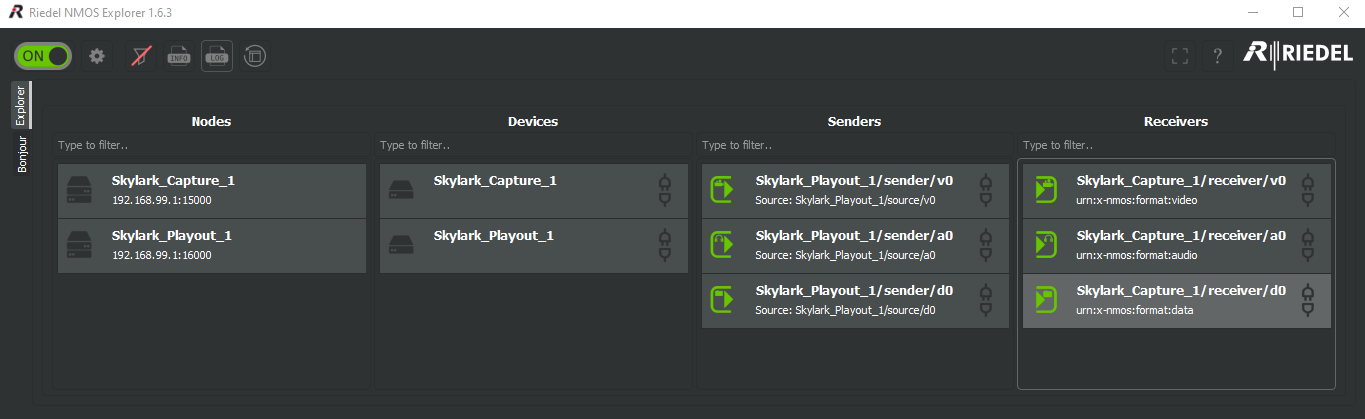Toggle the green ON switch
This screenshot has height=419, width=1365.
43,56
